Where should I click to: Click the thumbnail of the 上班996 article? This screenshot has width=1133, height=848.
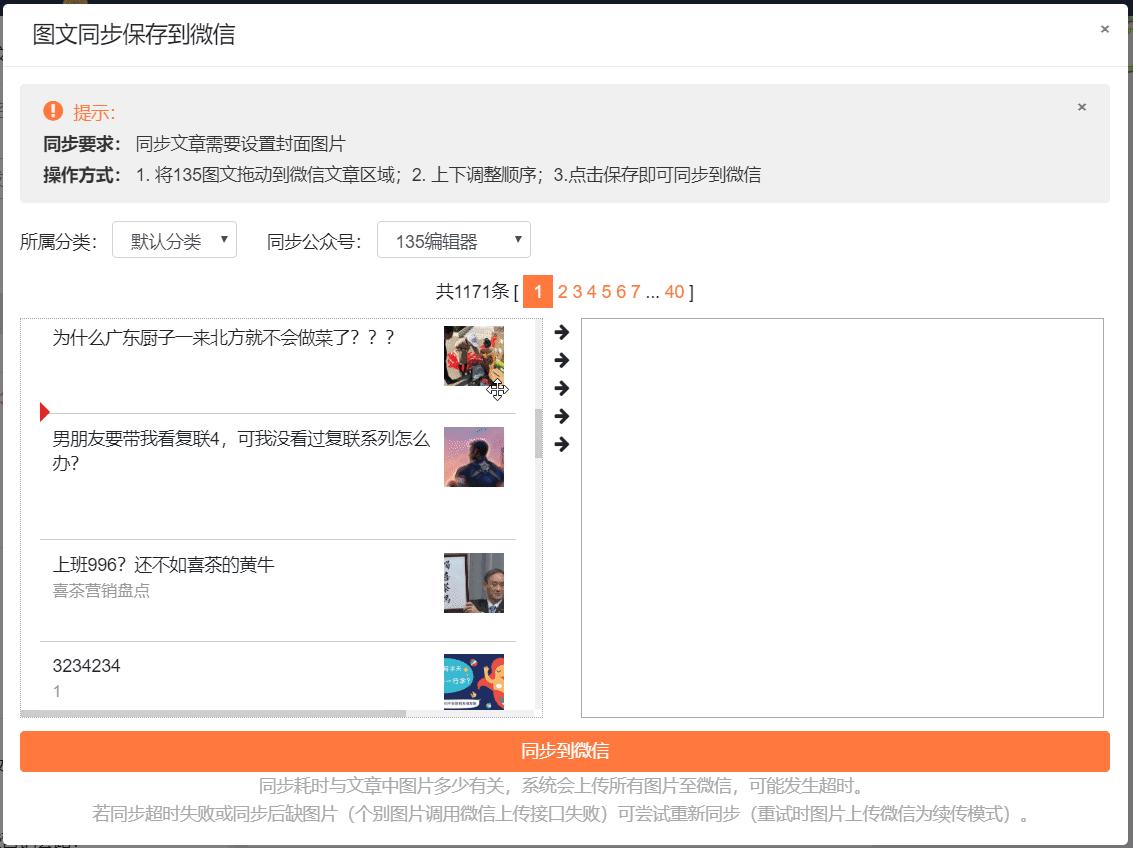(x=474, y=583)
